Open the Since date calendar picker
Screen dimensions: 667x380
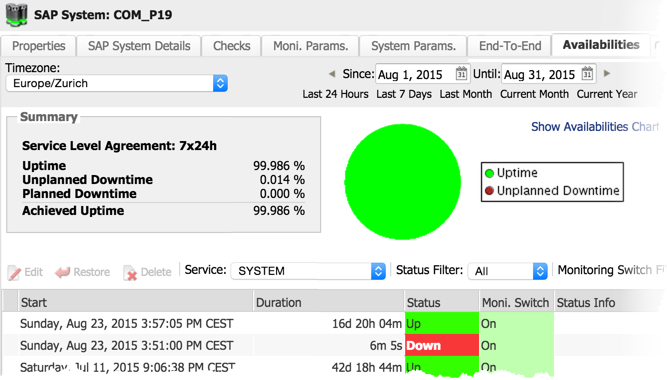click(462, 74)
